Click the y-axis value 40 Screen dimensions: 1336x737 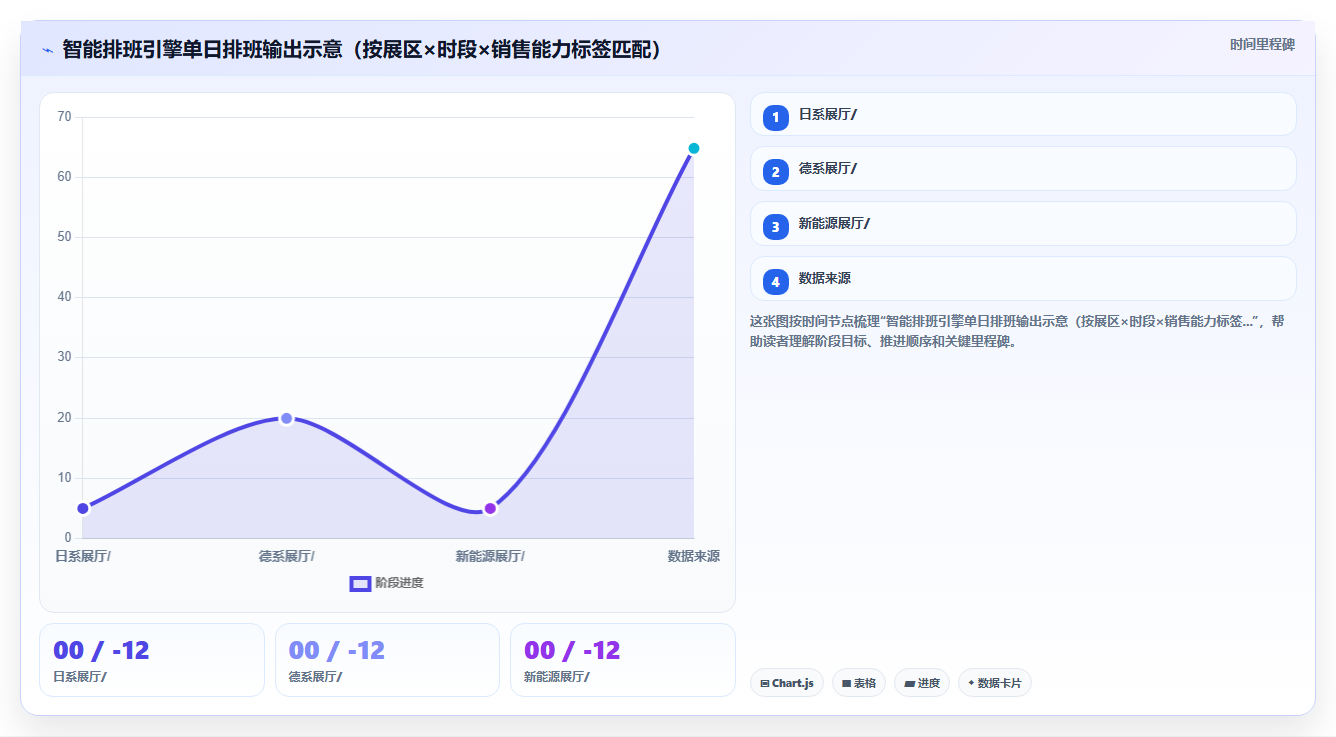coord(65,297)
